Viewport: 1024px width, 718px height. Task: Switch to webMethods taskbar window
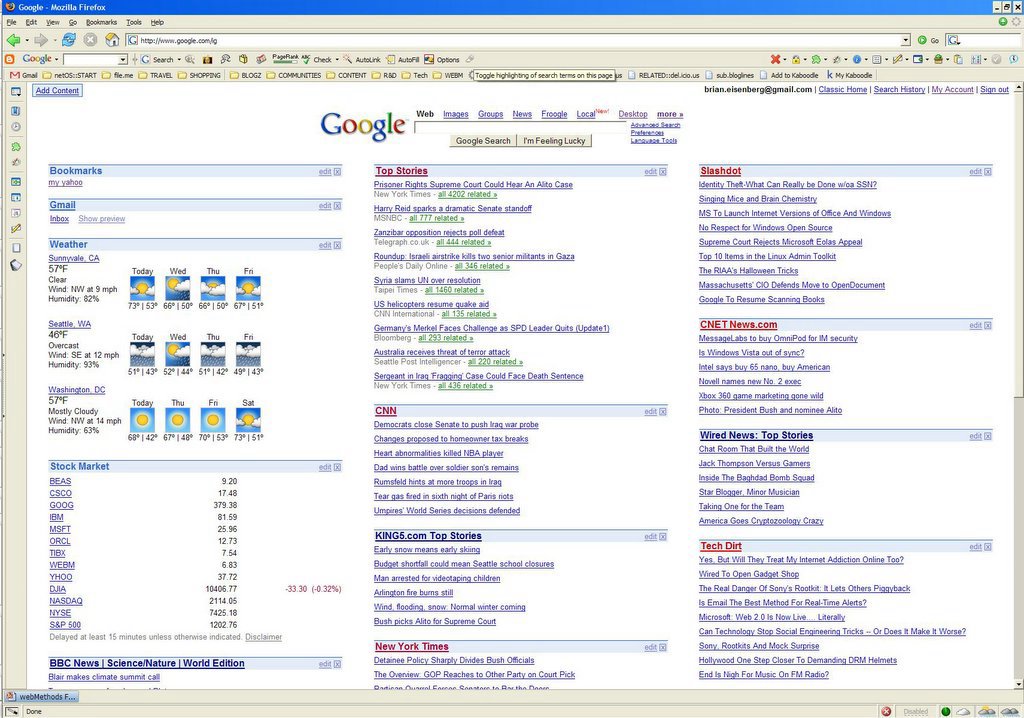click(40, 697)
